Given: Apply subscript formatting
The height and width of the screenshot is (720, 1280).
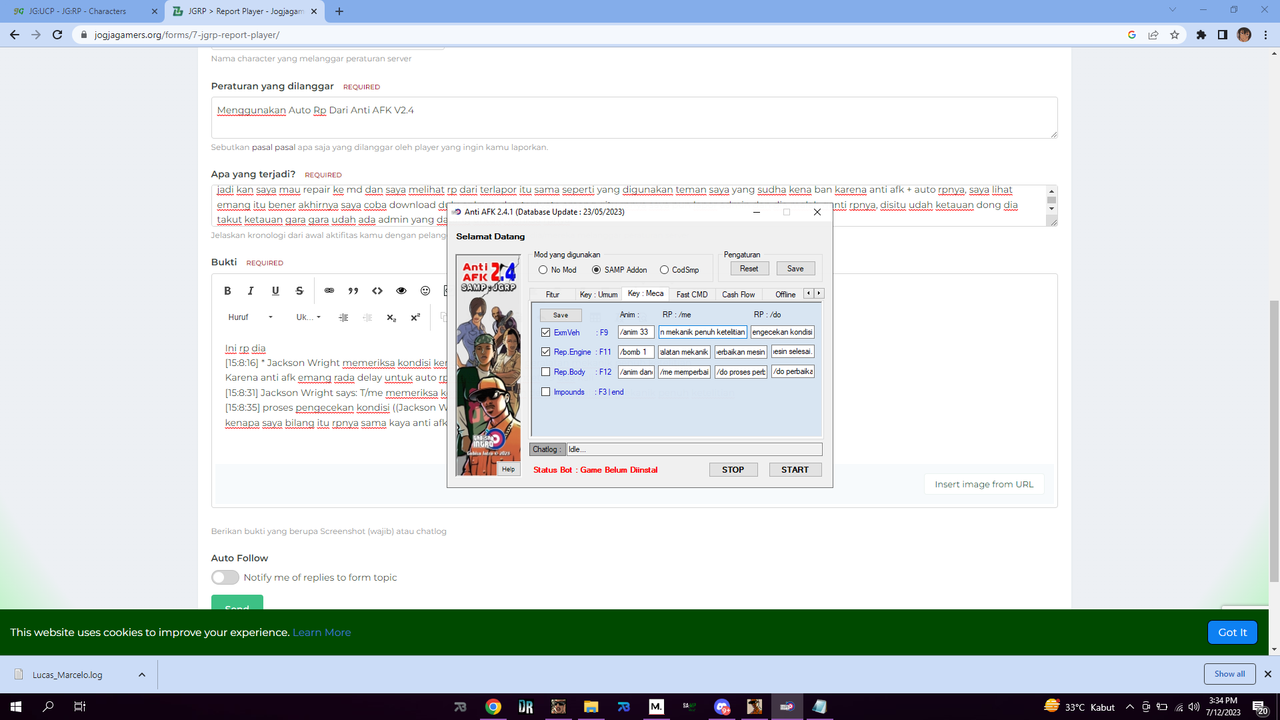Looking at the screenshot, I should (x=391, y=317).
